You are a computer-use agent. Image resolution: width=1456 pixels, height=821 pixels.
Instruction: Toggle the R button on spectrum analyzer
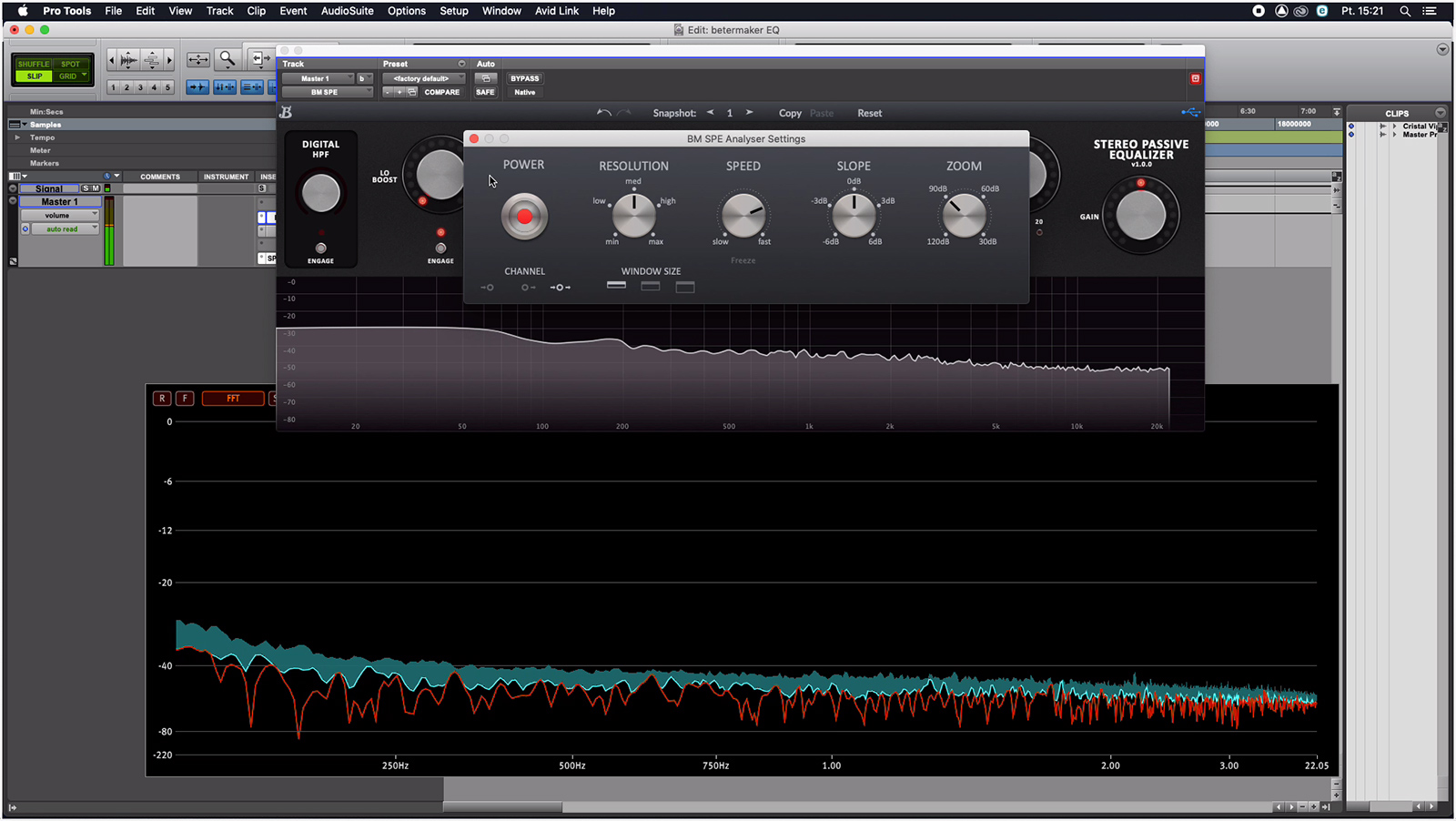162,398
